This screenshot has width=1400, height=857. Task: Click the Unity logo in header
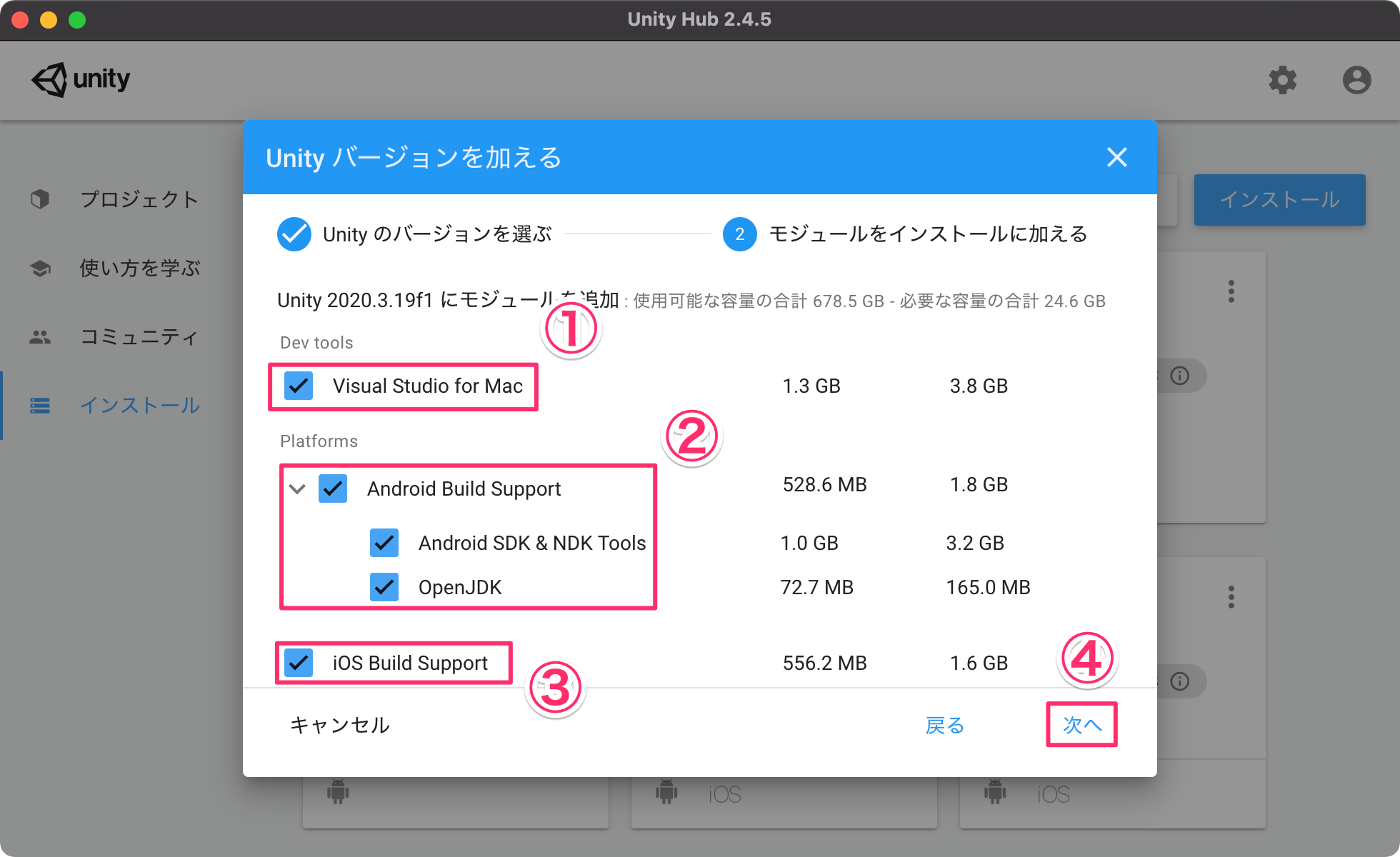coord(80,79)
